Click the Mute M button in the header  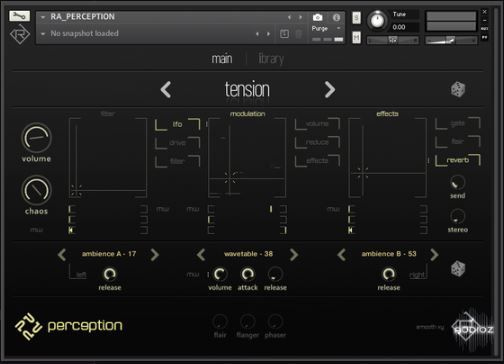(356, 38)
